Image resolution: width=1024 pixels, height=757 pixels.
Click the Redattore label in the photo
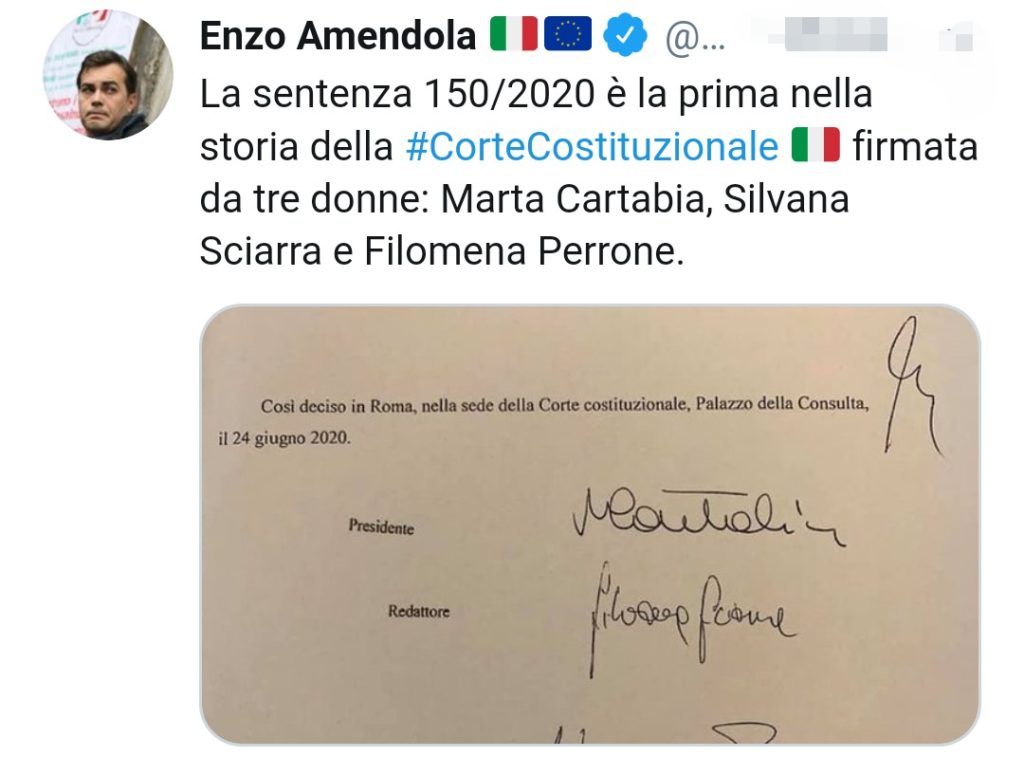coord(419,611)
